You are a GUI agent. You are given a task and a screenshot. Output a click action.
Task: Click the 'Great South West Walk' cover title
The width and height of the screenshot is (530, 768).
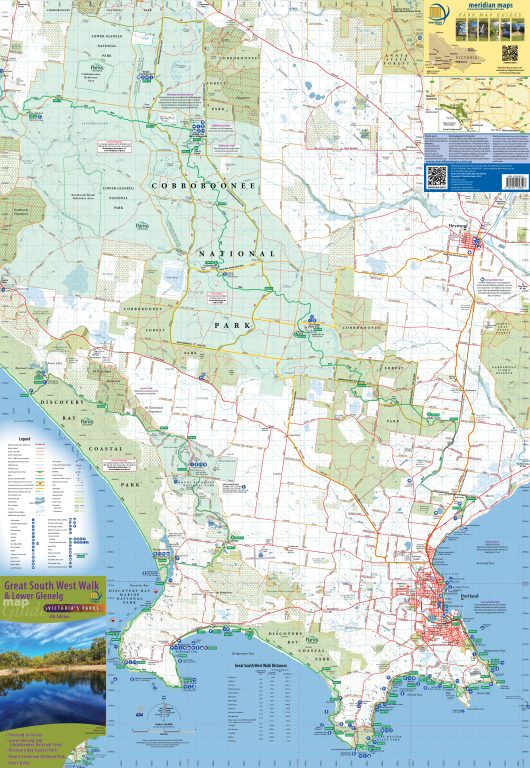(51, 585)
